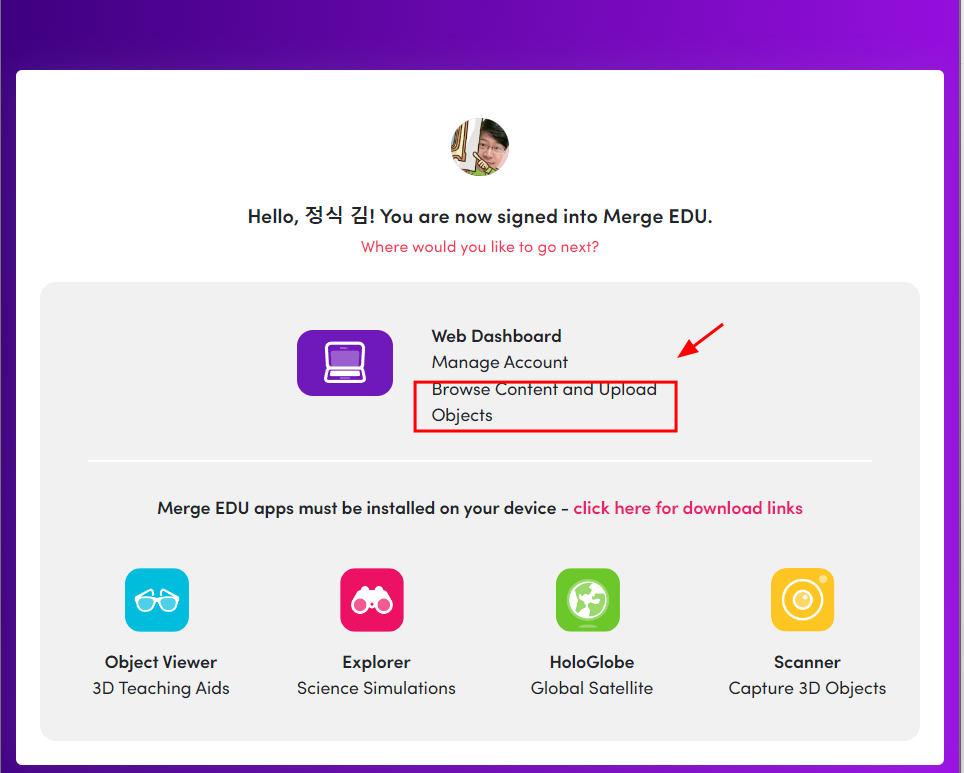
Task: Click the user profile avatar picture
Action: coord(480,147)
